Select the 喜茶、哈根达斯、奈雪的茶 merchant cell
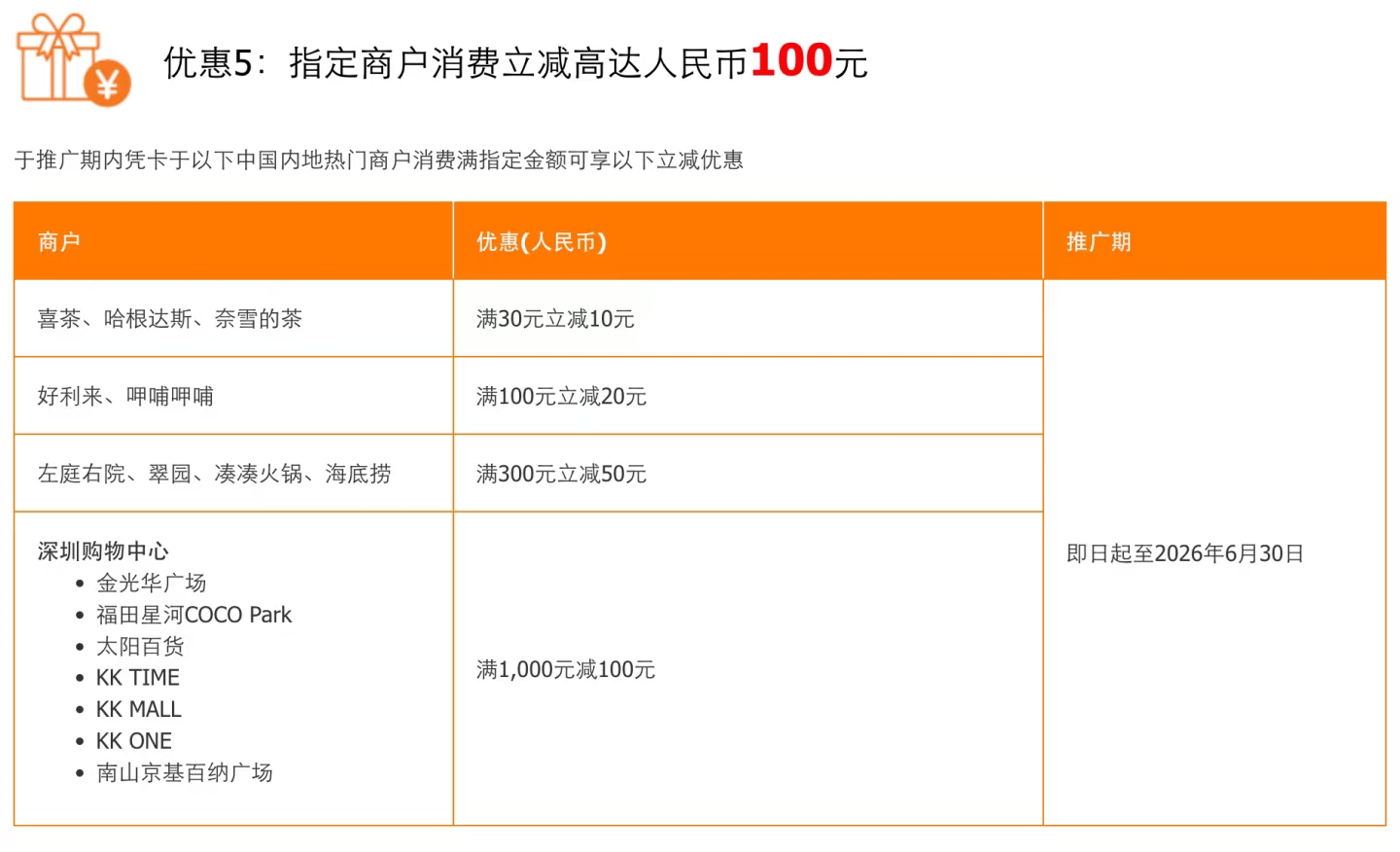Image resolution: width=1400 pixels, height=852 pixels. coord(170,319)
